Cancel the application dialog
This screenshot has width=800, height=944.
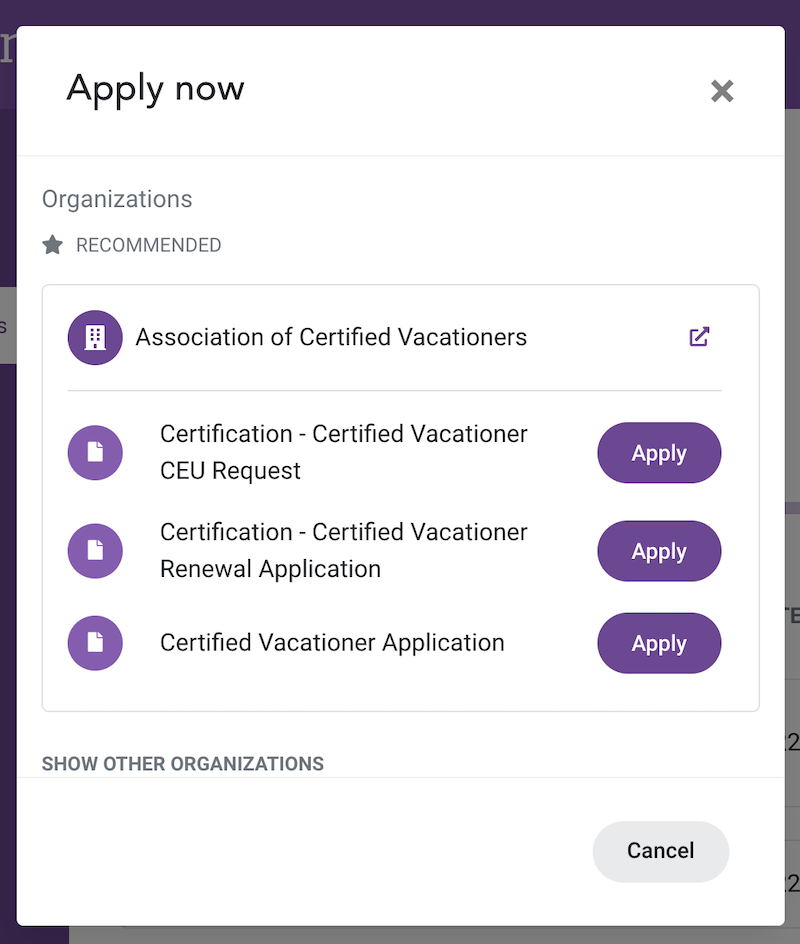pos(660,851)
